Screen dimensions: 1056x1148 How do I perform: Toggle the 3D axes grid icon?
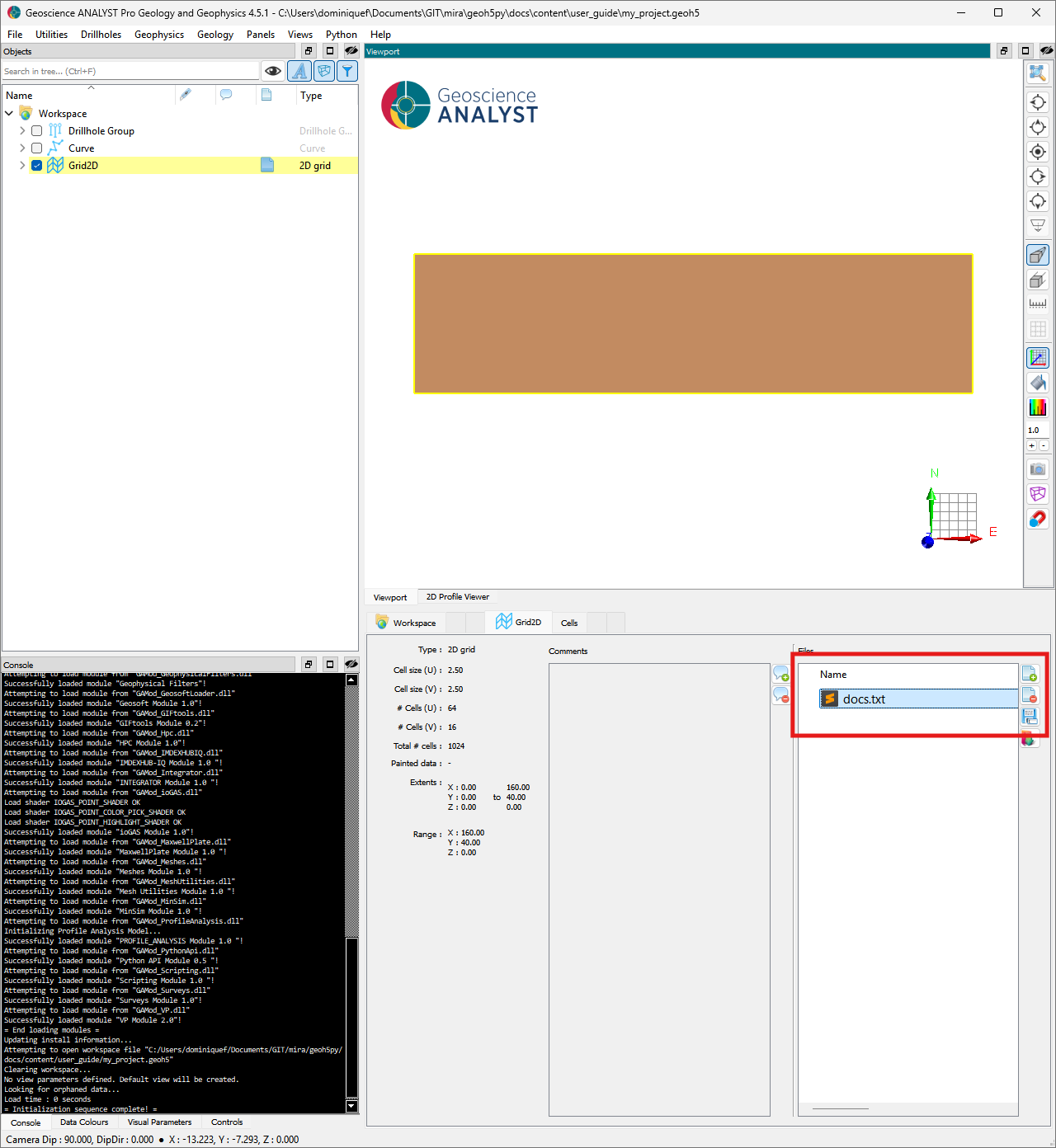click(1038, 358)
